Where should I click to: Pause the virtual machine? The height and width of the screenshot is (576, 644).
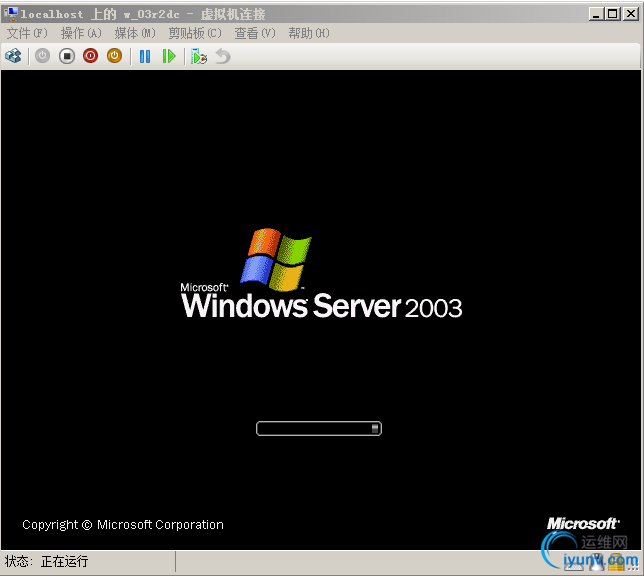click(x=145, y=56)
